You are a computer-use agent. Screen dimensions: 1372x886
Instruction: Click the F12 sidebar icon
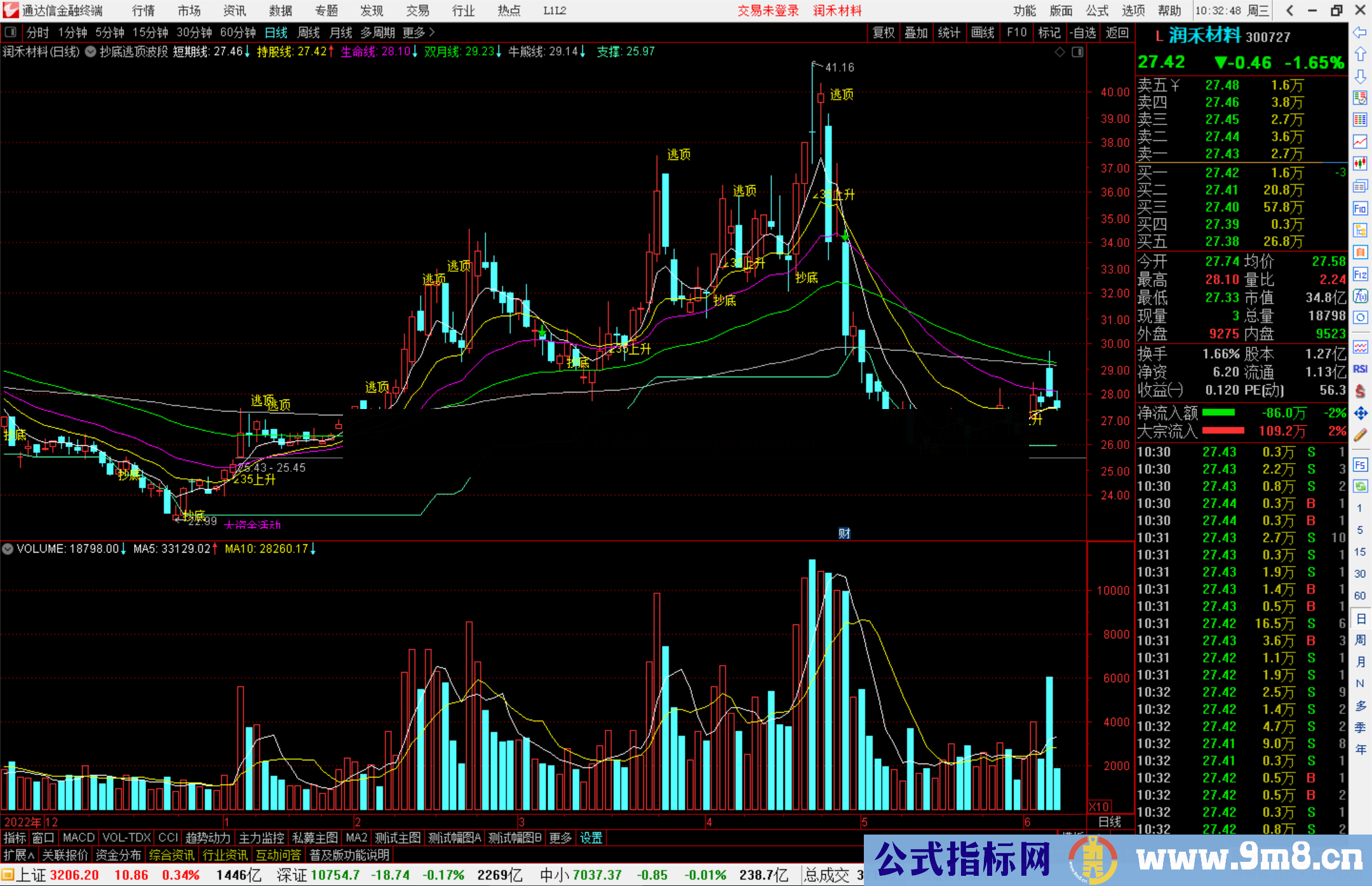tap(1360, 274)
